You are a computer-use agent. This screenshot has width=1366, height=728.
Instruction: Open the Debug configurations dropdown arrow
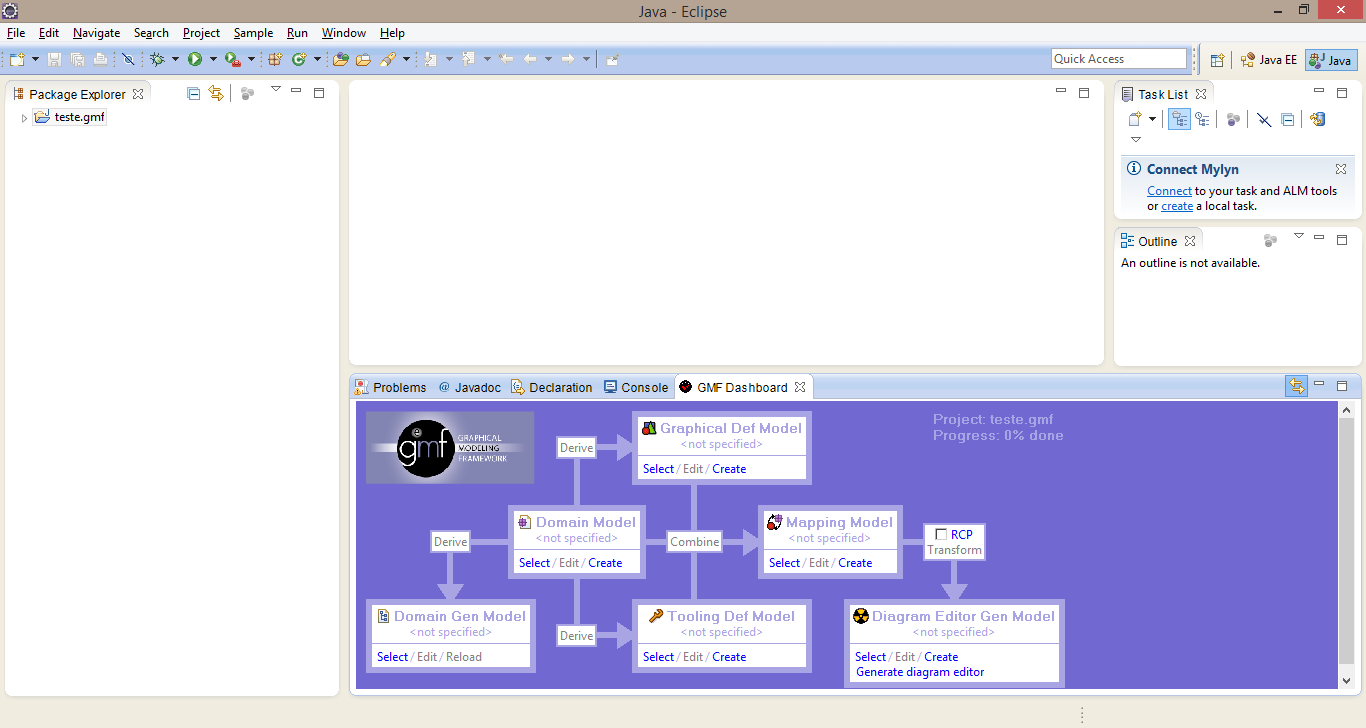click(175, 60)
